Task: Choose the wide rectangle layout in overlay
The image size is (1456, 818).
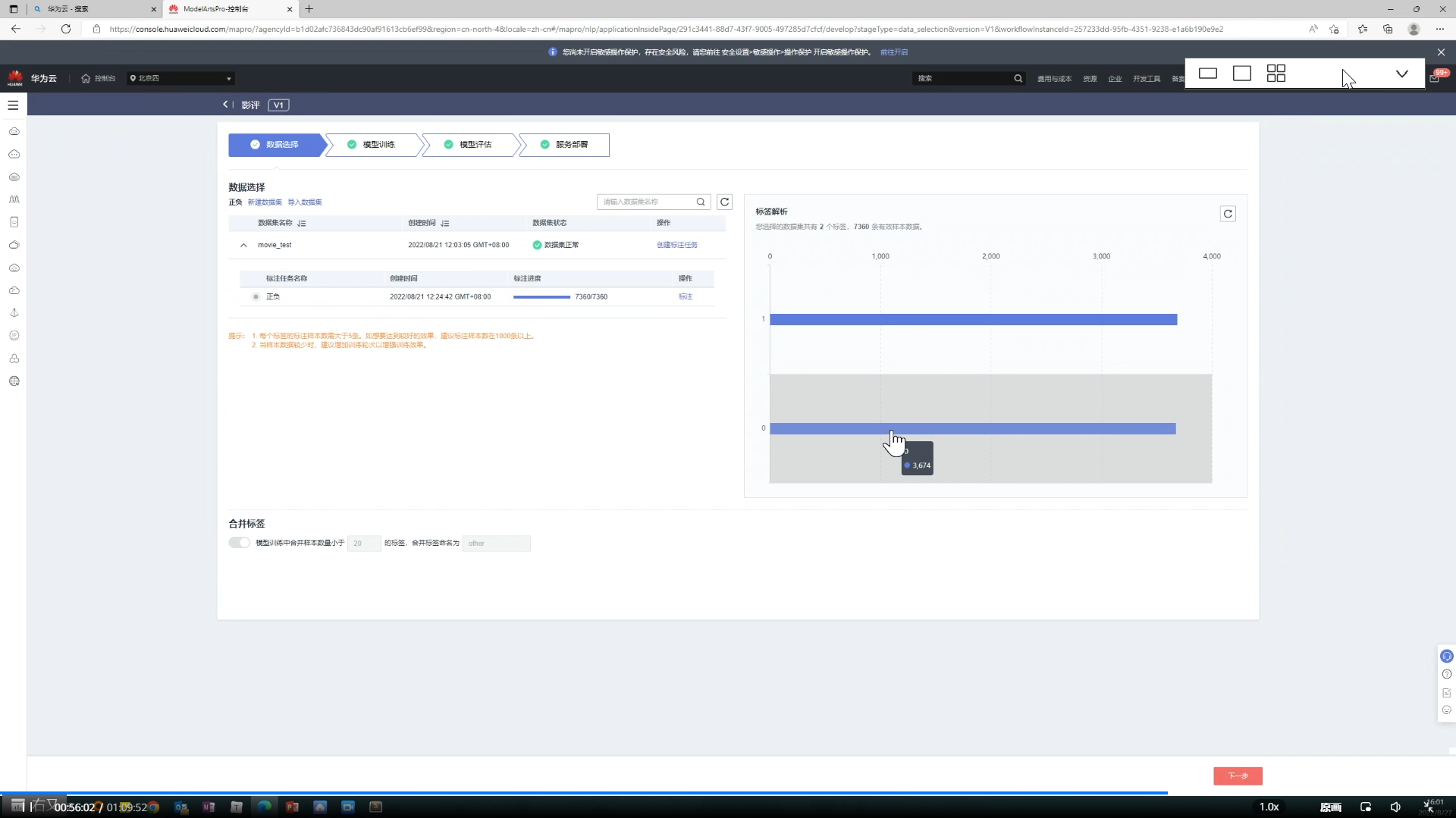Action: point(1208,74)
